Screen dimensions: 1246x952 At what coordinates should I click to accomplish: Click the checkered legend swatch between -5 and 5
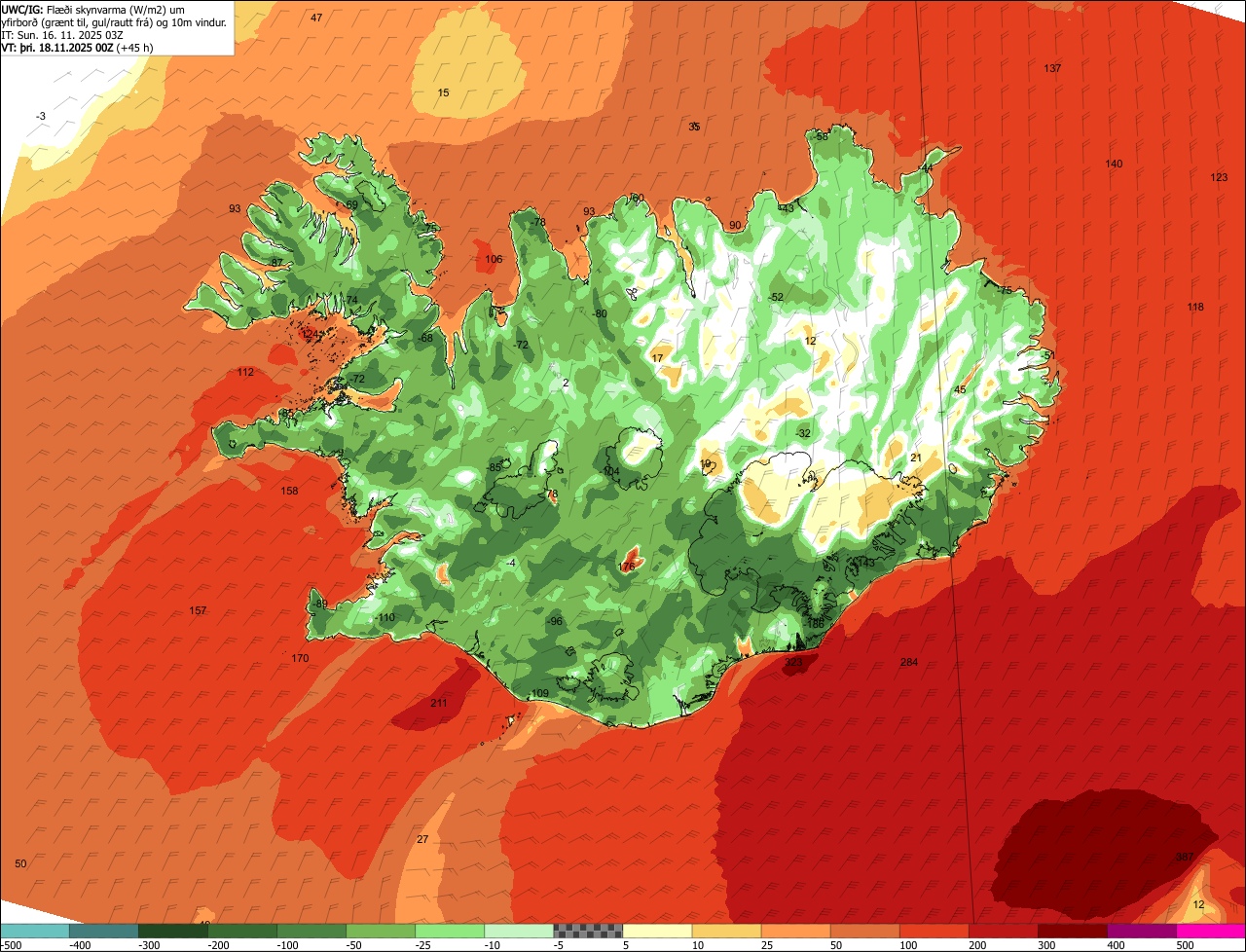pyautogui.click(x=588, y=931)
